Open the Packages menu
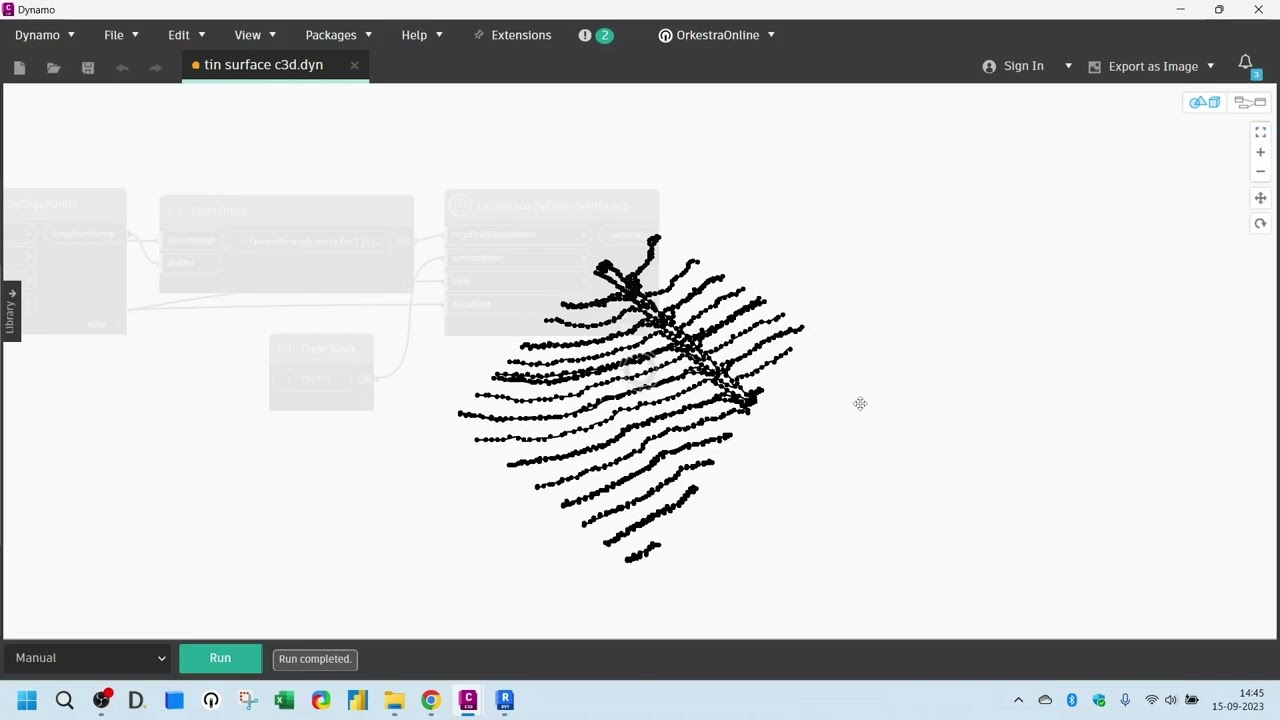This screenshot has width=1280, height=720. point(339,35)
